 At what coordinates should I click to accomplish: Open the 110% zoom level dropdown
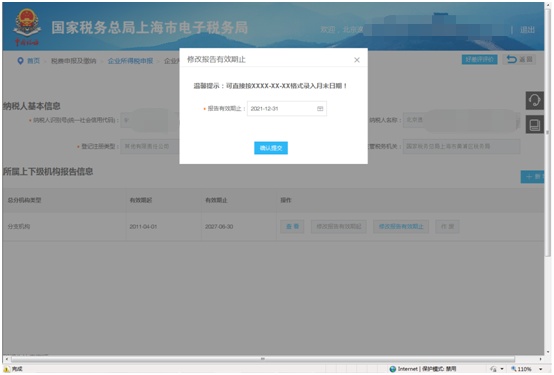pos(541,369)
